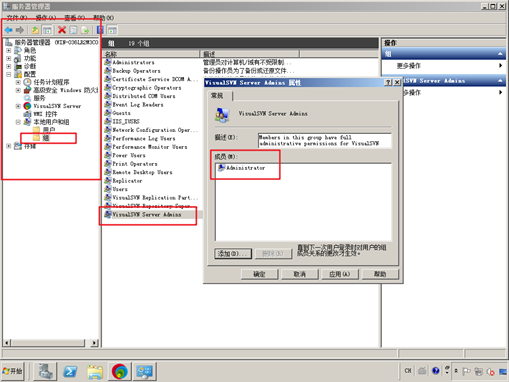This screenshot has height=382, width=509.
Task: Click the description text field
Action: click(325, 140)
